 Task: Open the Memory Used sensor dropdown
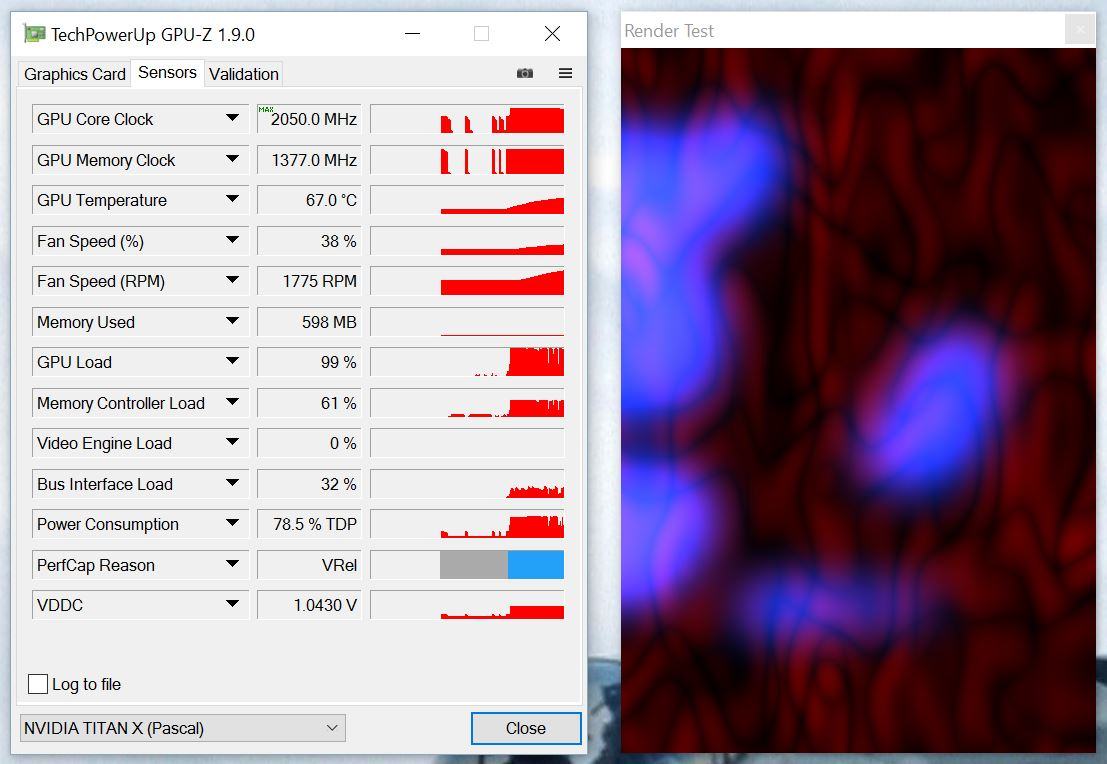coord(232,321)
